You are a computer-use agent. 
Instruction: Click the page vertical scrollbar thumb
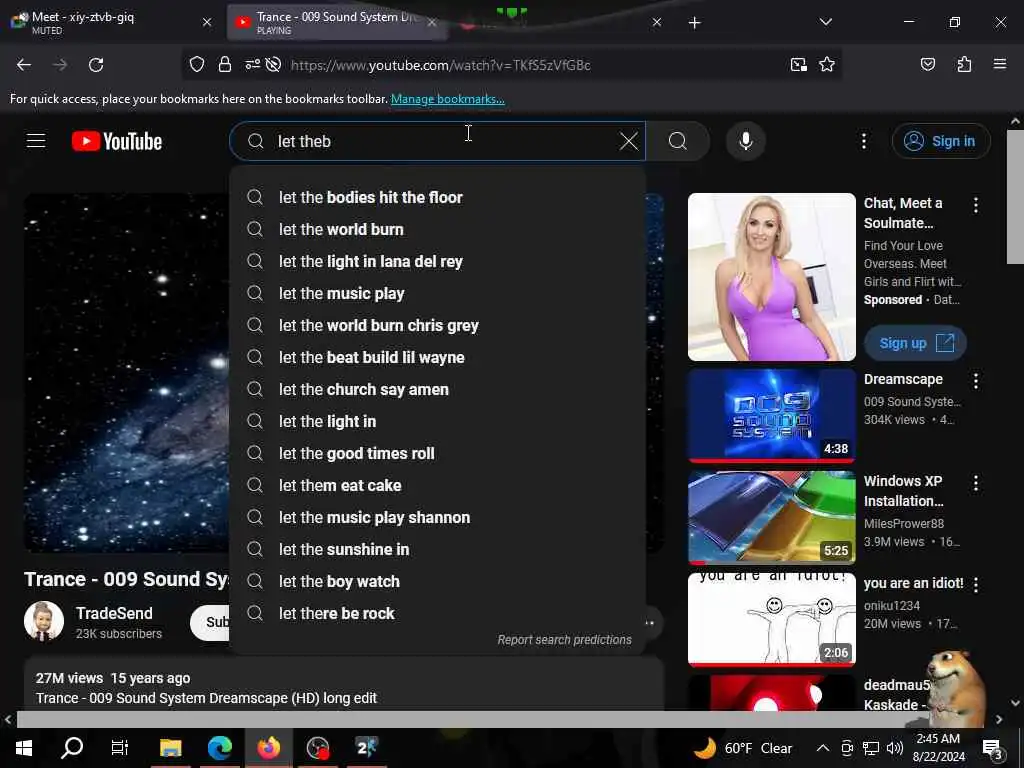tap(1015, 196)
